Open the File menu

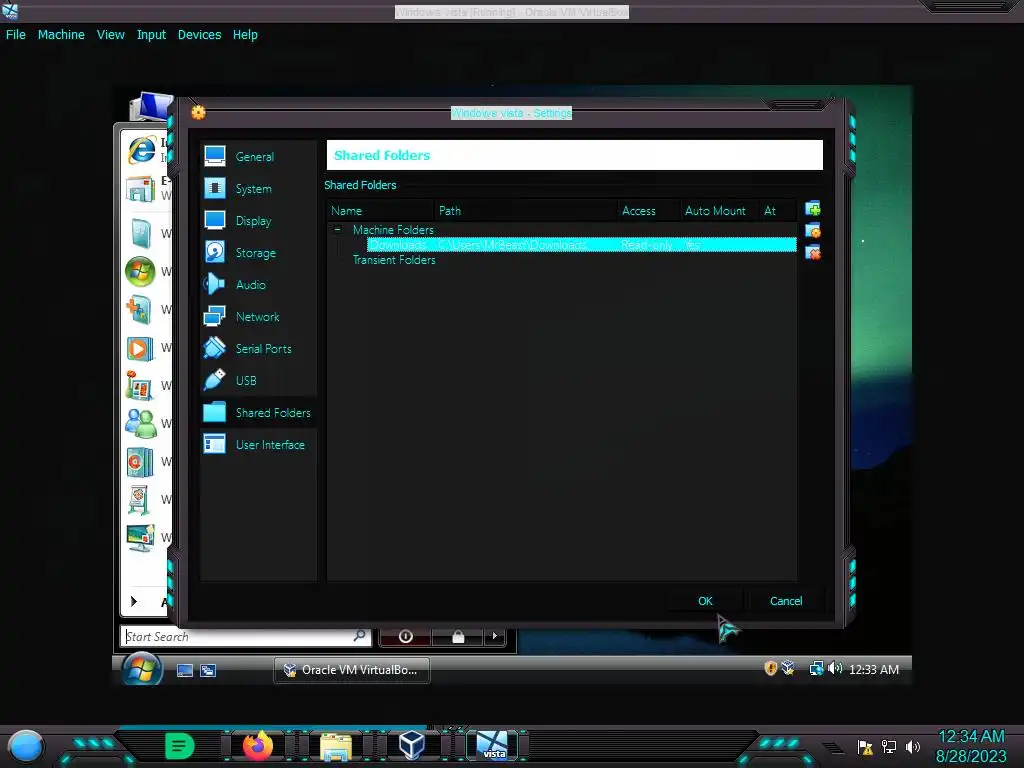pyautogui.click(x=16, y=35)
